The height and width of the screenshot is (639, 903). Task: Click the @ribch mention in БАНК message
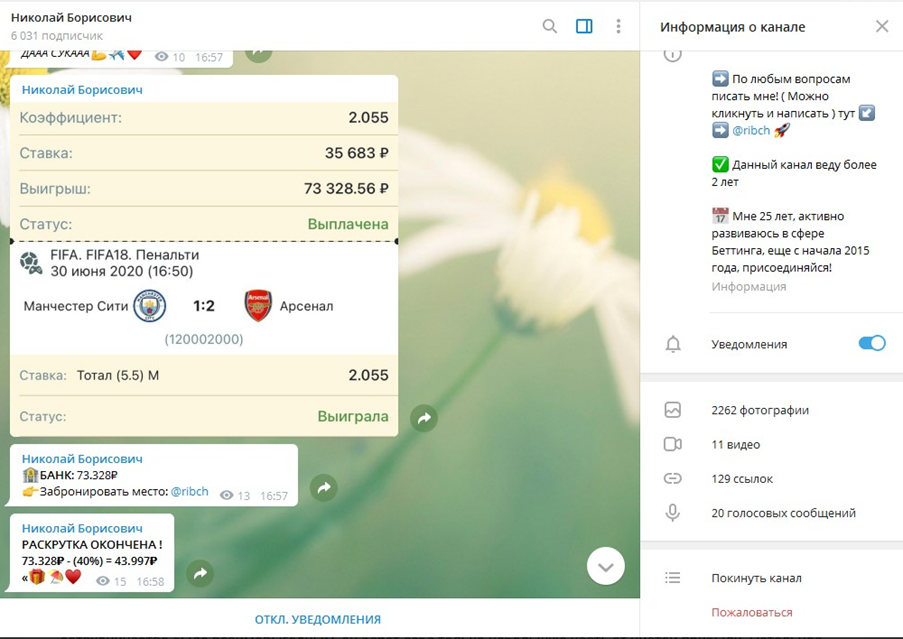[x=189, y=492]
